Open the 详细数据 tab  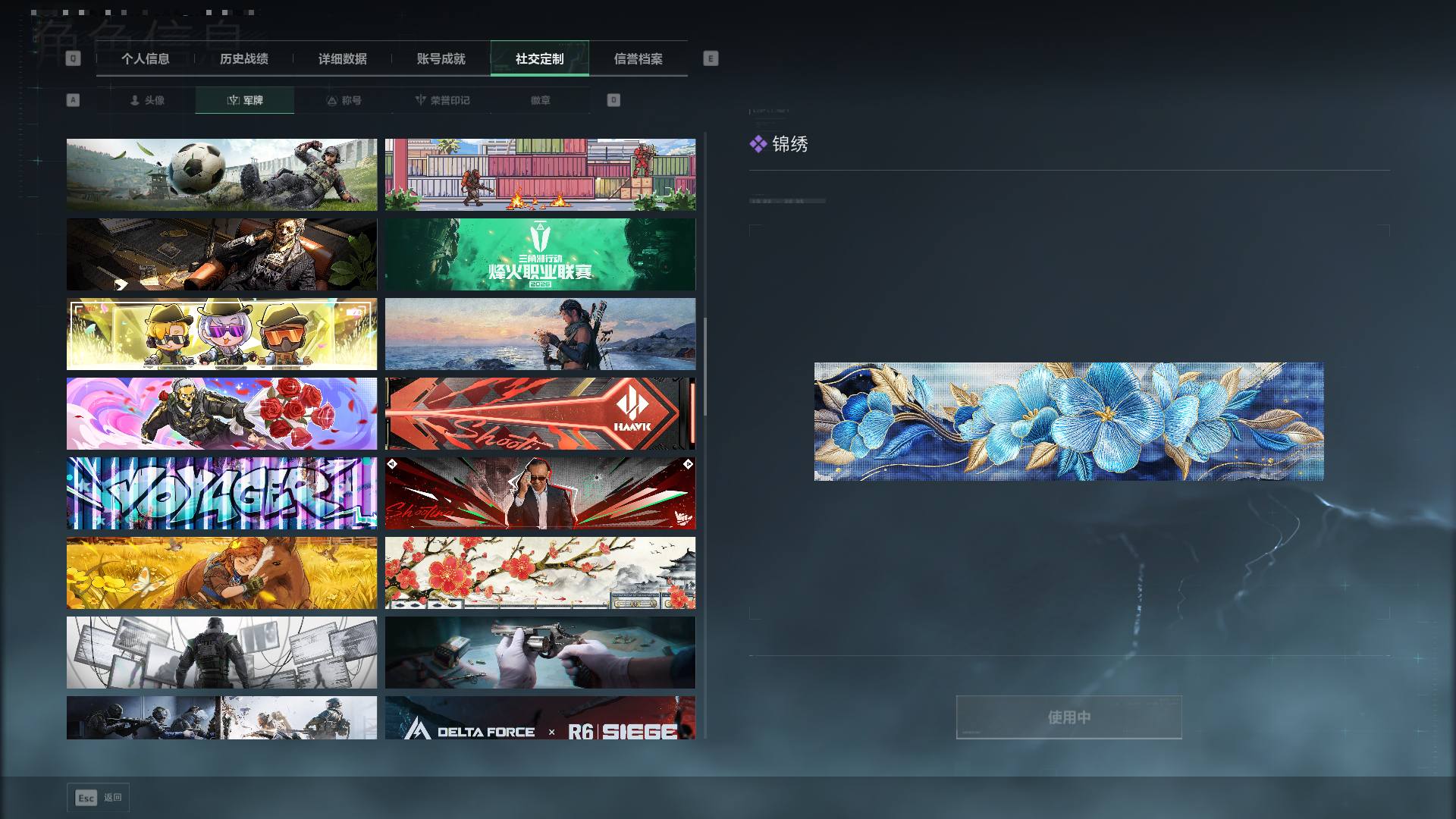pos(342,58)
